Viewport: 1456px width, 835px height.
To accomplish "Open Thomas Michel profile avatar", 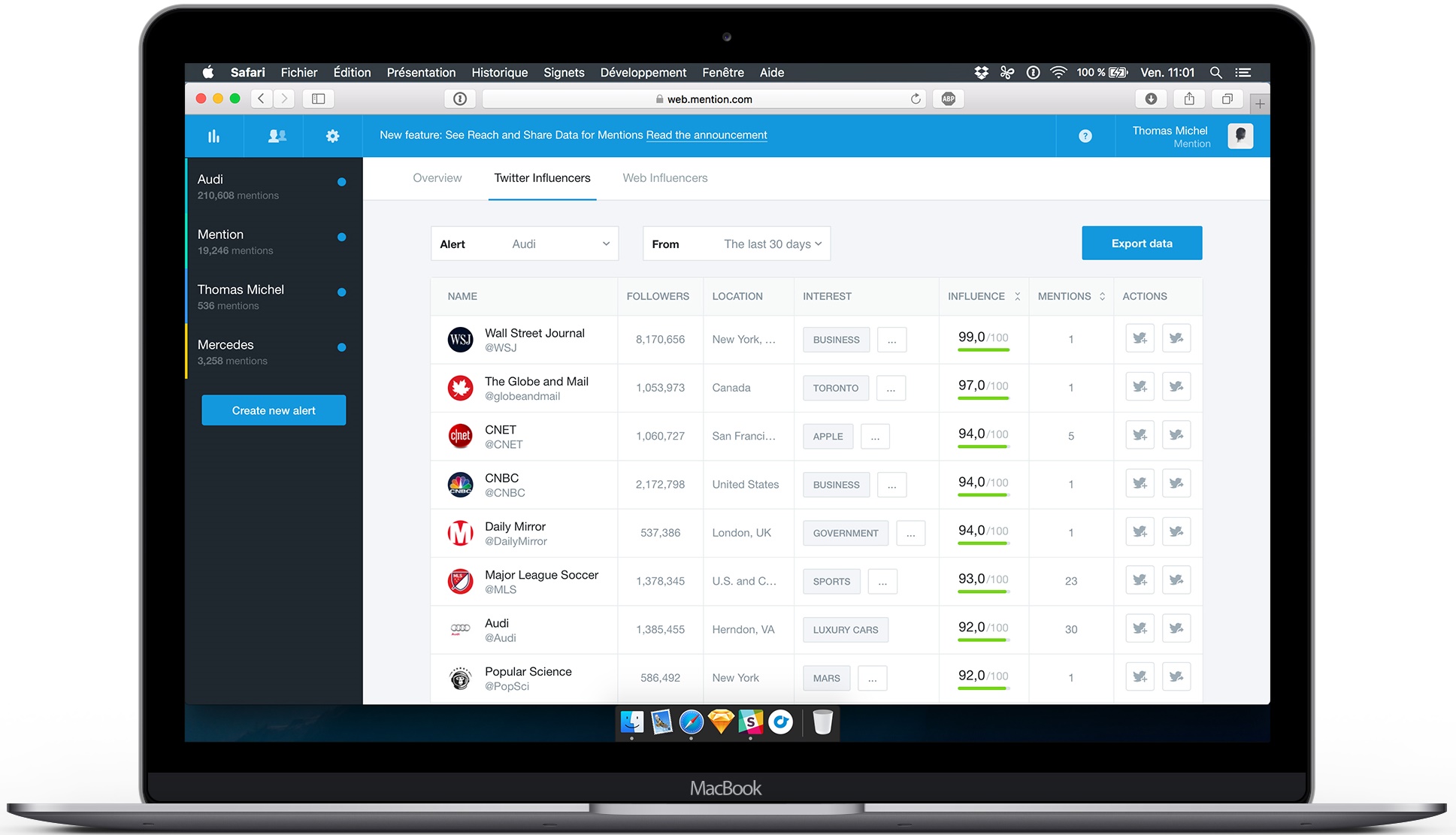I will pyautogui.click(x=1240, y=136).
